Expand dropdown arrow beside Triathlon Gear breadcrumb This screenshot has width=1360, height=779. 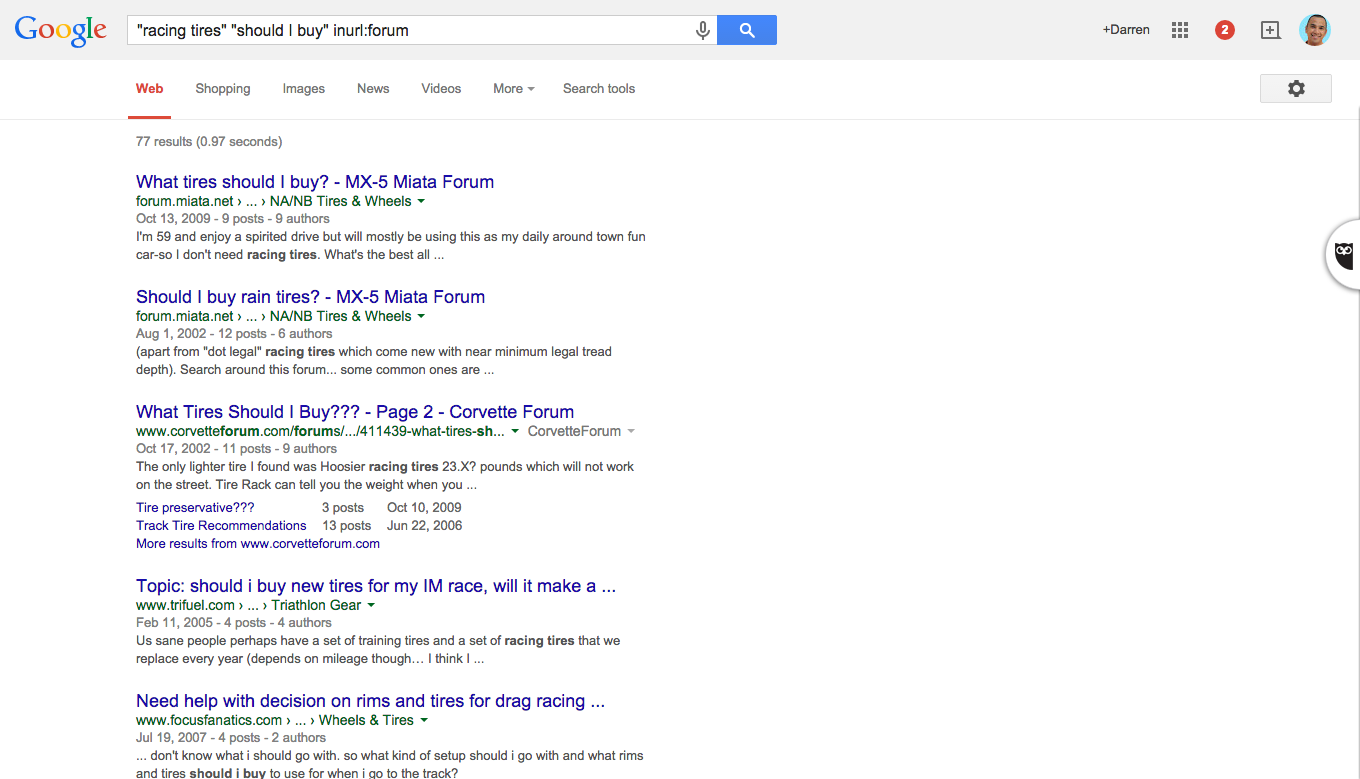(x=371, y=606)
